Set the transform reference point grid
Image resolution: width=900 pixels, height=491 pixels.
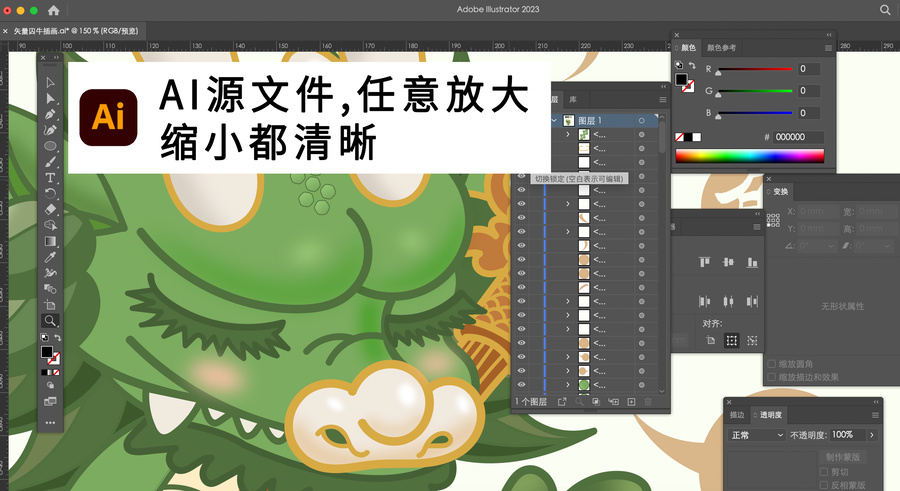(x=773, y=220)
